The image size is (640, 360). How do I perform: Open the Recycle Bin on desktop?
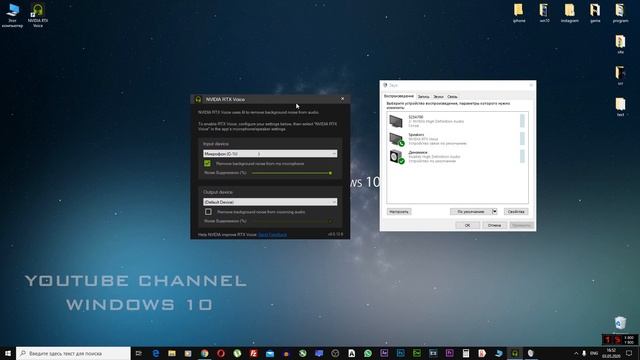click(x=620, y=323)
